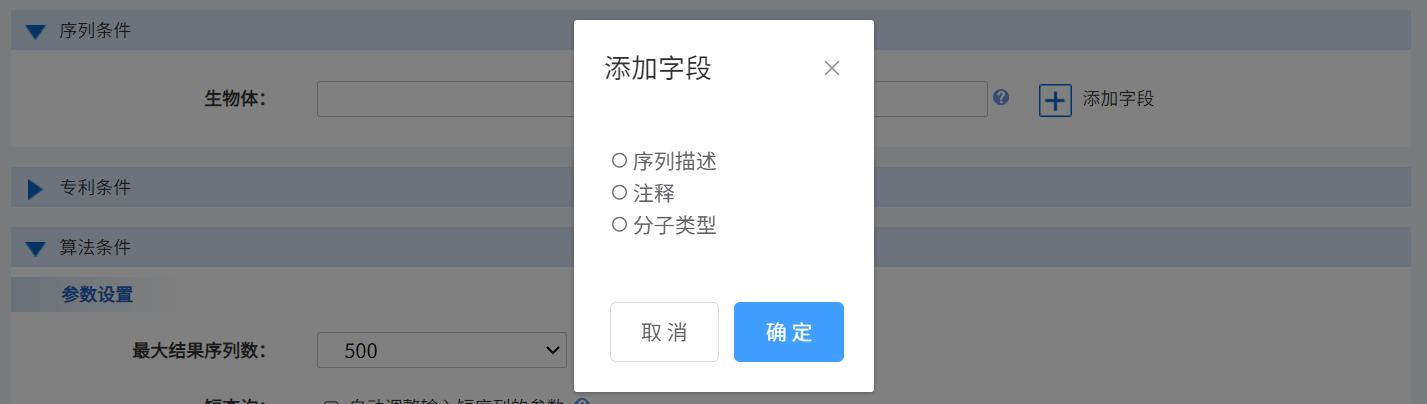The image size is (1427, 404).
Task: Close the 添加字段 dialog with the X
Action: pos(832,68)
